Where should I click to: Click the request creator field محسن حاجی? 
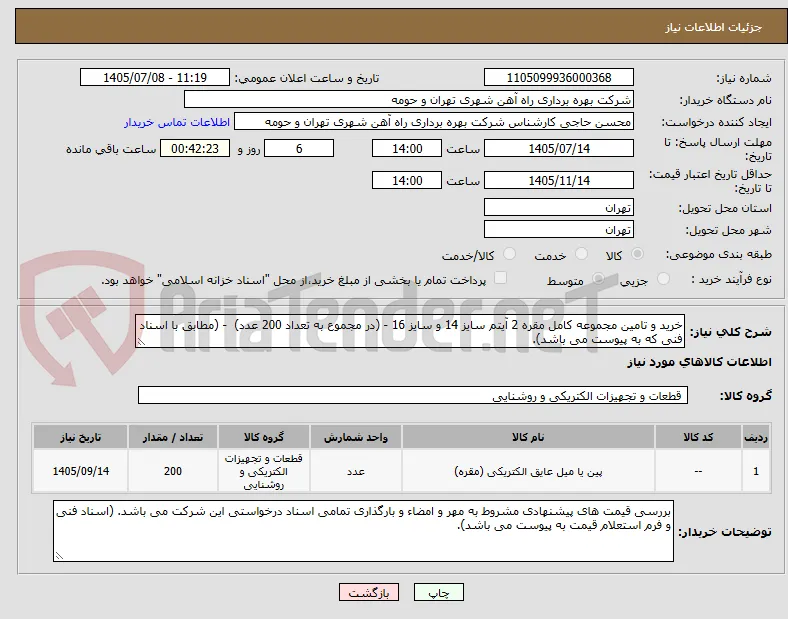[434, 122]
